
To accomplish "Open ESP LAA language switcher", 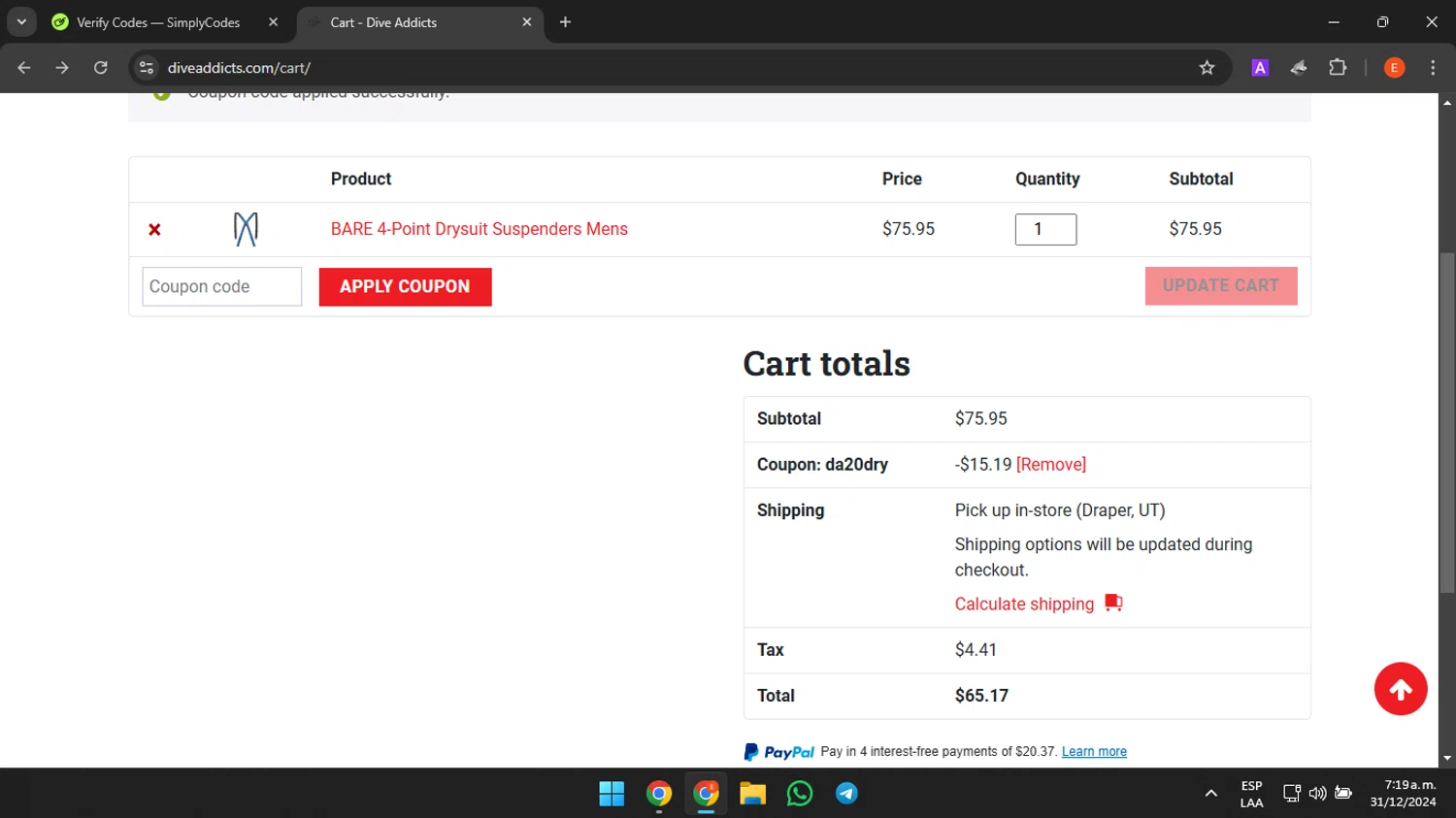I will tap(1252, 794).
